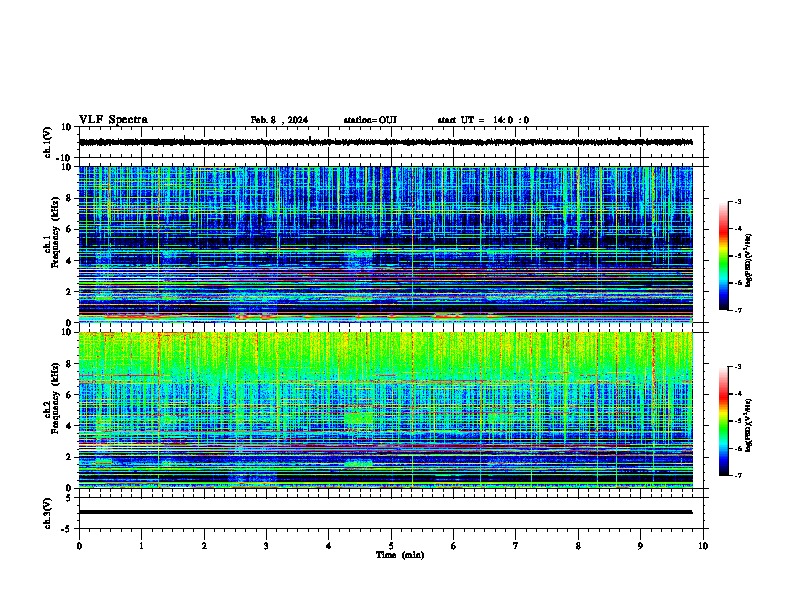Click the ch.1 spectrogram color scale bar
792x612 pixels.
(723, 256)
